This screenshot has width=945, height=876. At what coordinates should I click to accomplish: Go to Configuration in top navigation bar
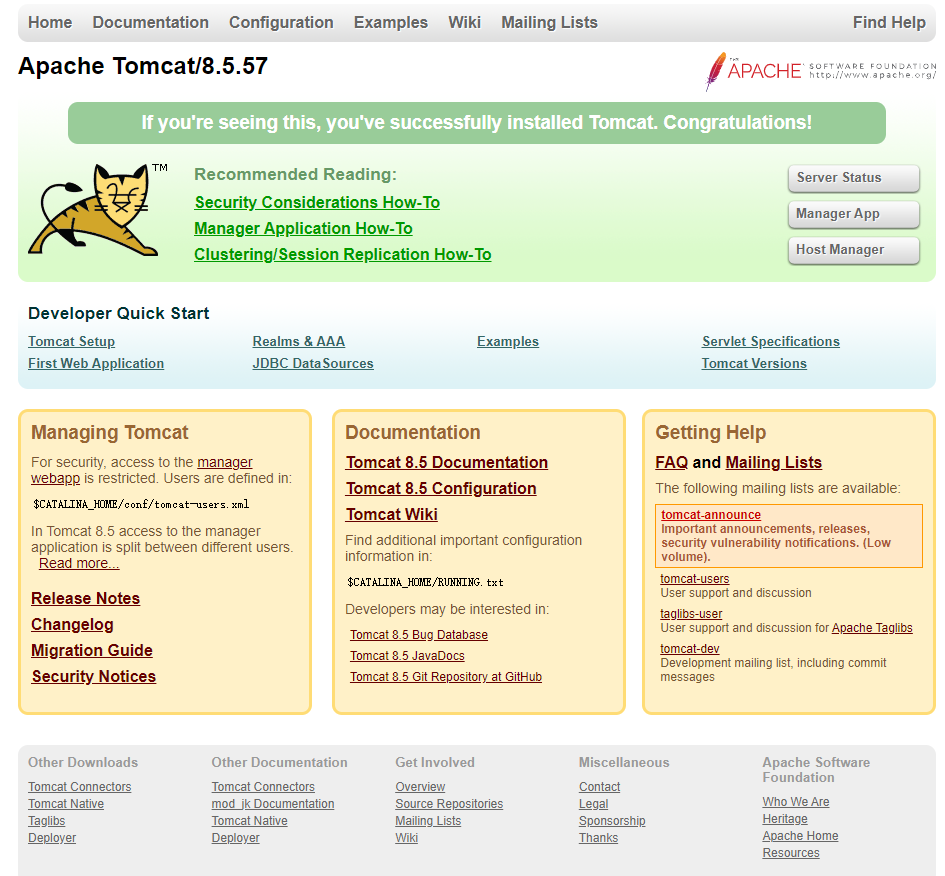point(281,22)
